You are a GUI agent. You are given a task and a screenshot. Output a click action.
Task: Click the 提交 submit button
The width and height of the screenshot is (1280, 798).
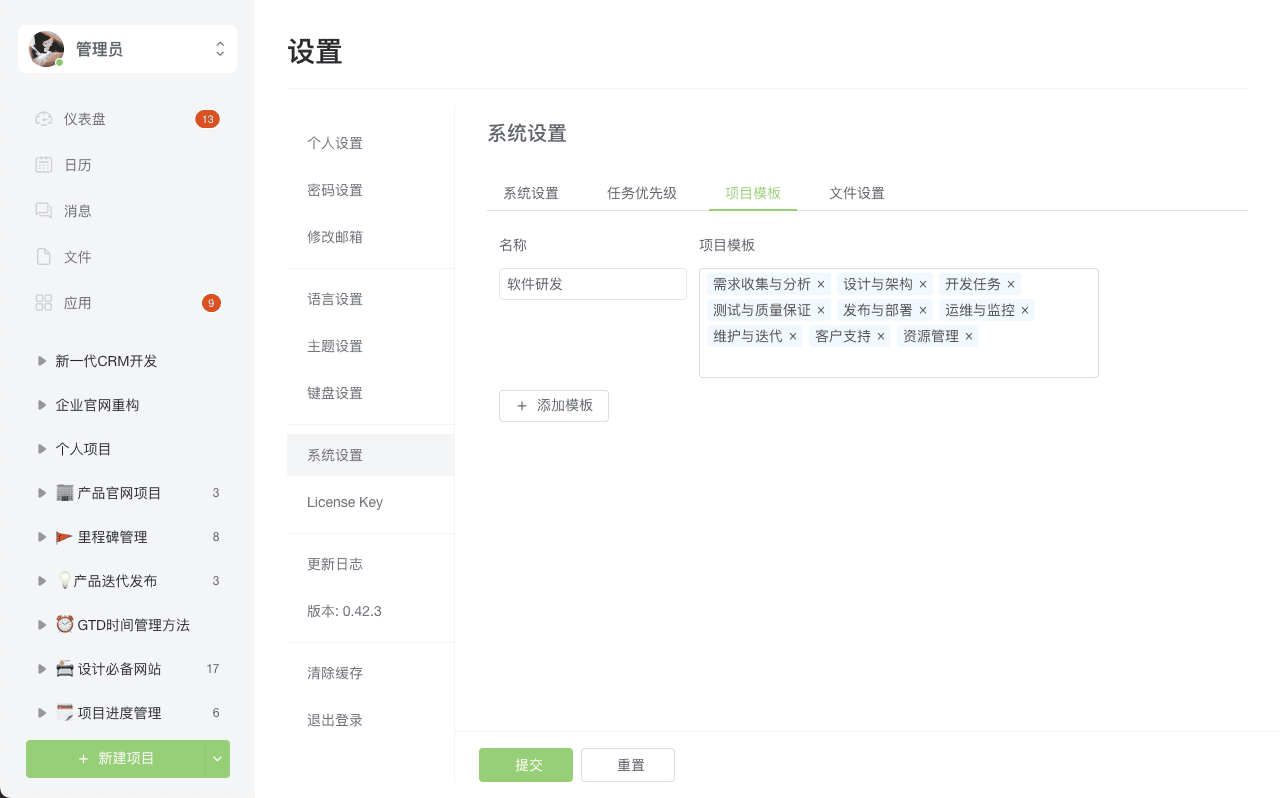[x=525, y=764]
